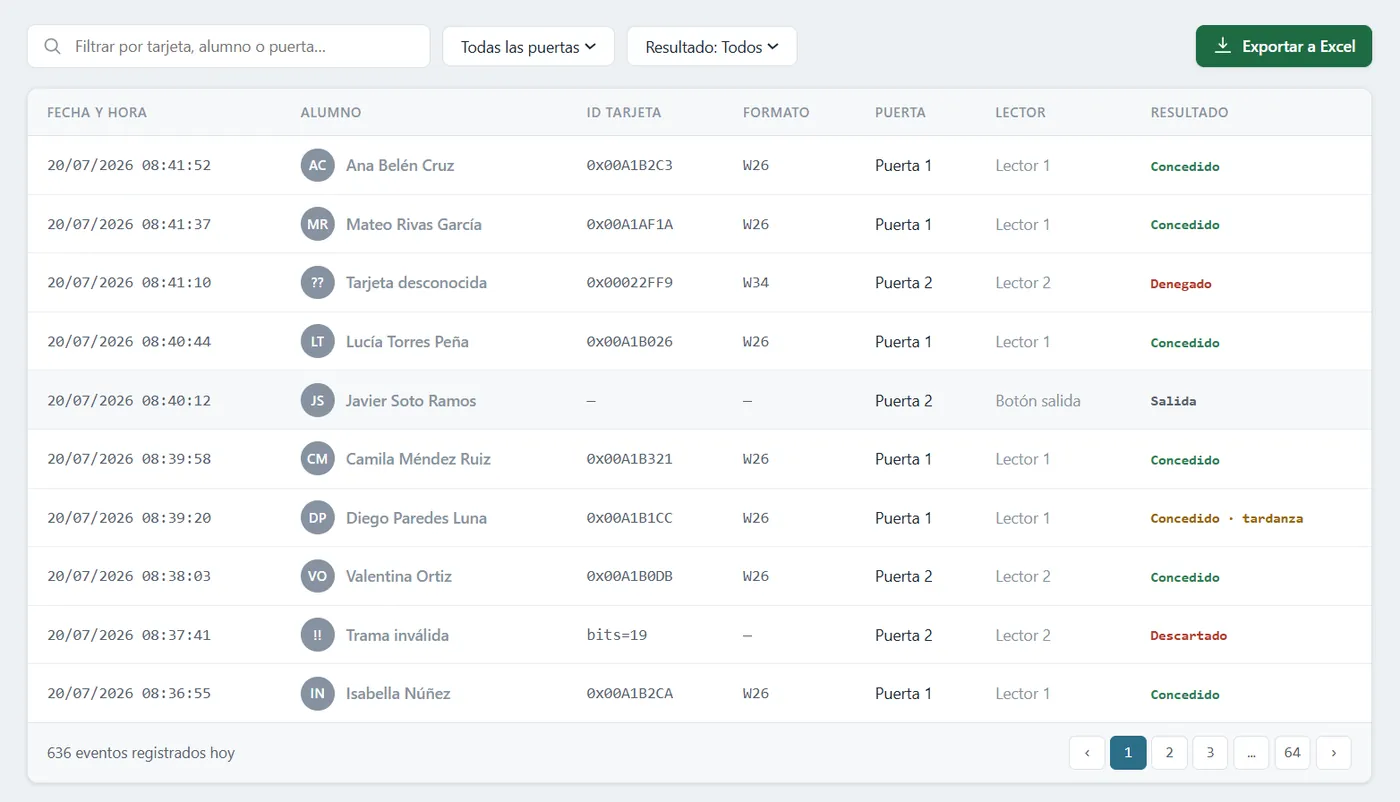
Task: Click card ID 0x00A1B321
Action: click(x=630, y=459)
